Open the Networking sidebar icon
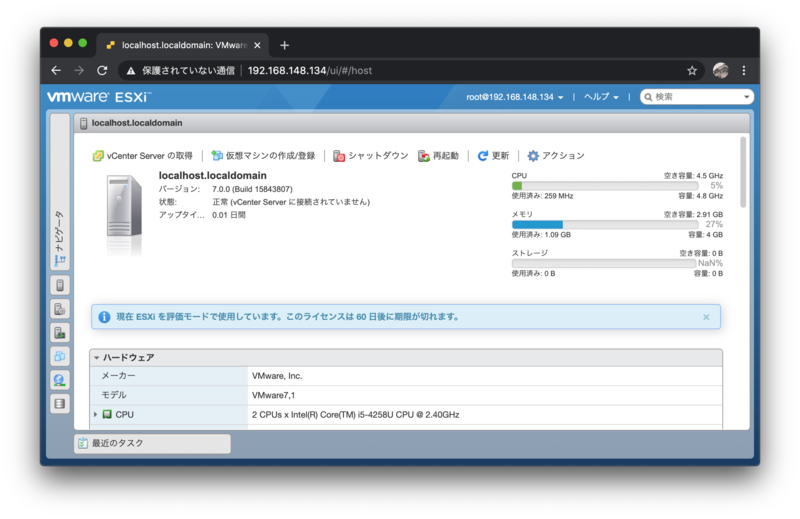Screen dimensions: 800x519 [x=60, y=380]
